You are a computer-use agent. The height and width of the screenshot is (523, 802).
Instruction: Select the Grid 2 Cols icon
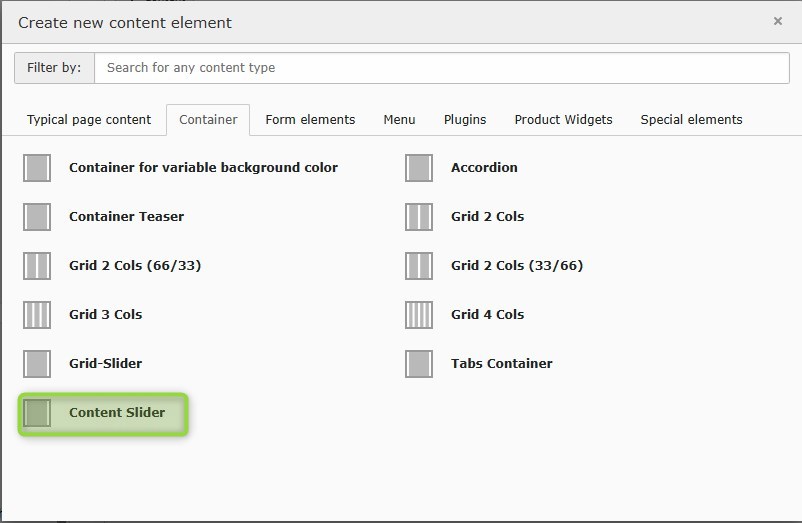419,217
